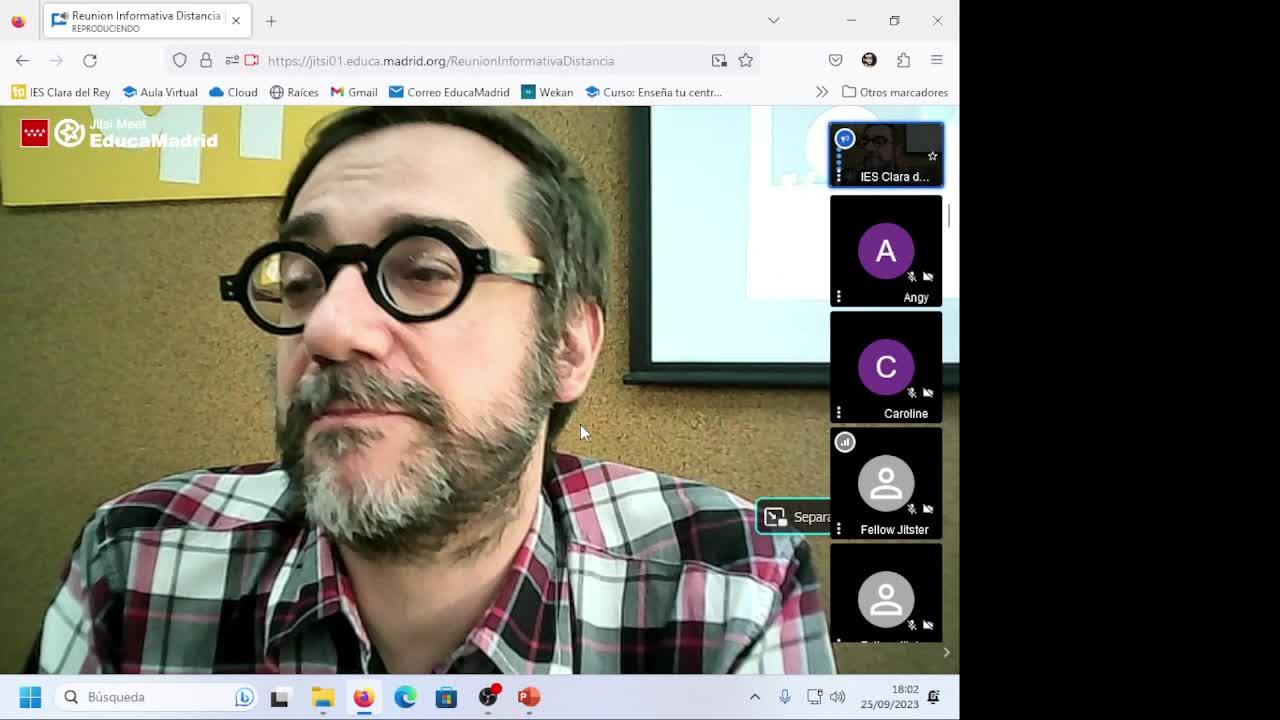Open the three-dot menu for Angy

839,297
